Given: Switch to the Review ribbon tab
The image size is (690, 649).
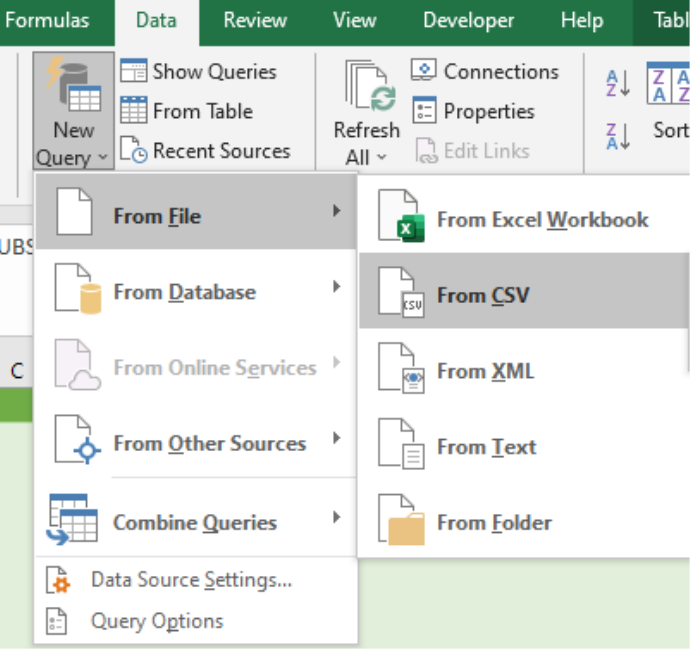Looking at the screenshot, I should 255,20.
